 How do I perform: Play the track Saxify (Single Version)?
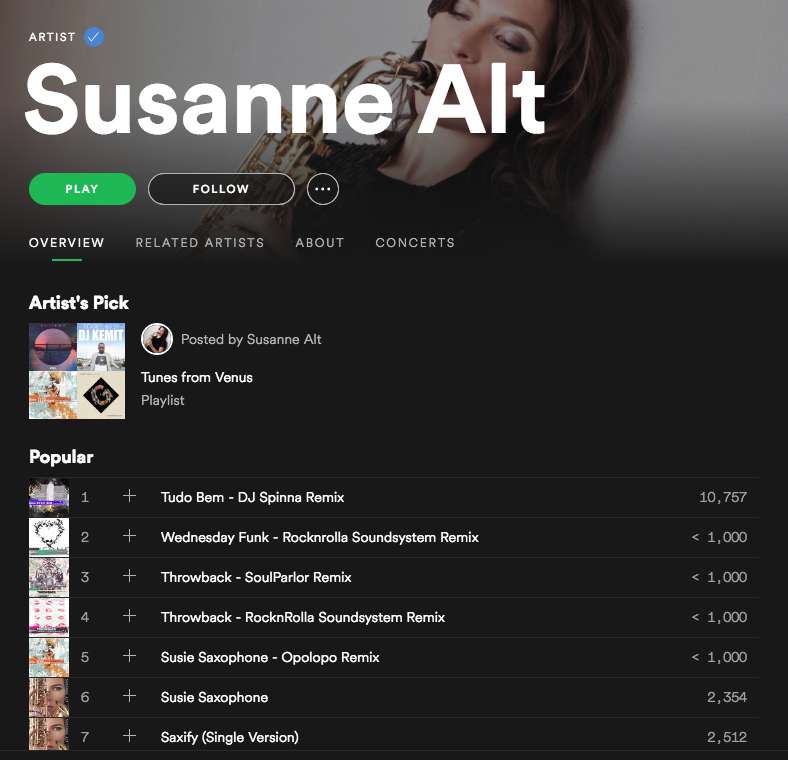coord(230,737)
